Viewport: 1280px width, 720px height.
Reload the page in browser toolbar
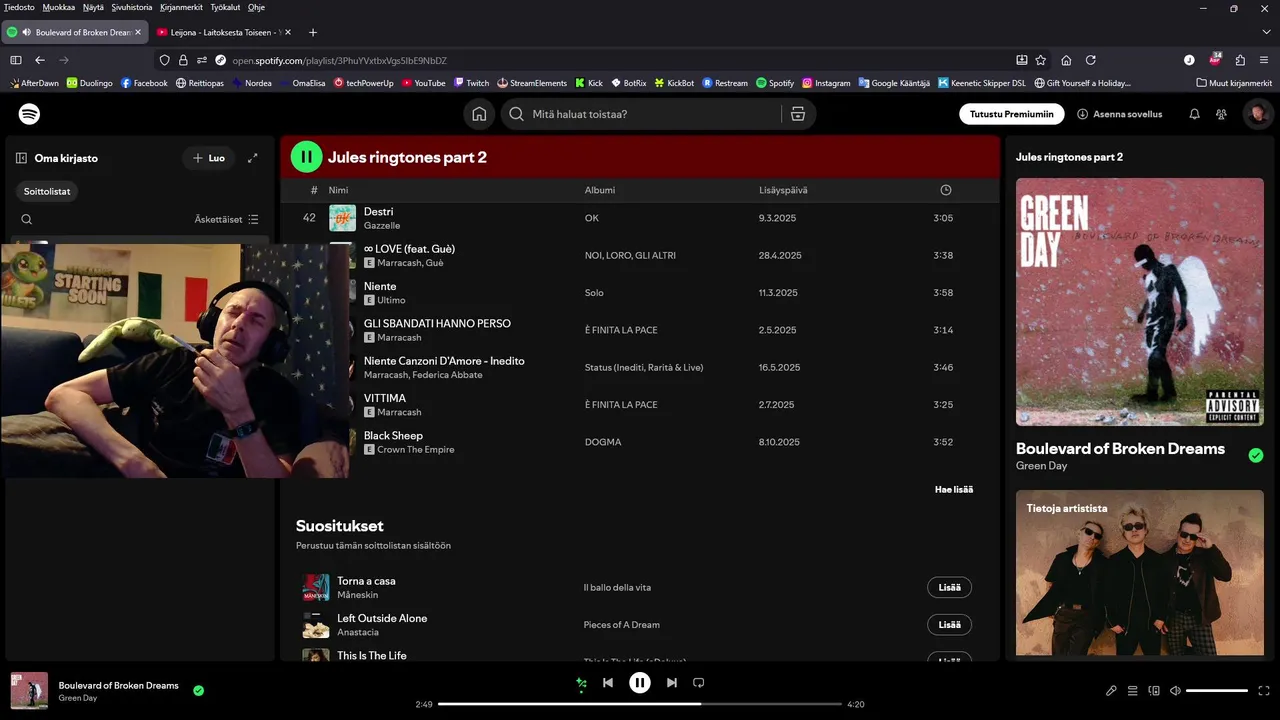pos(1091,60)
